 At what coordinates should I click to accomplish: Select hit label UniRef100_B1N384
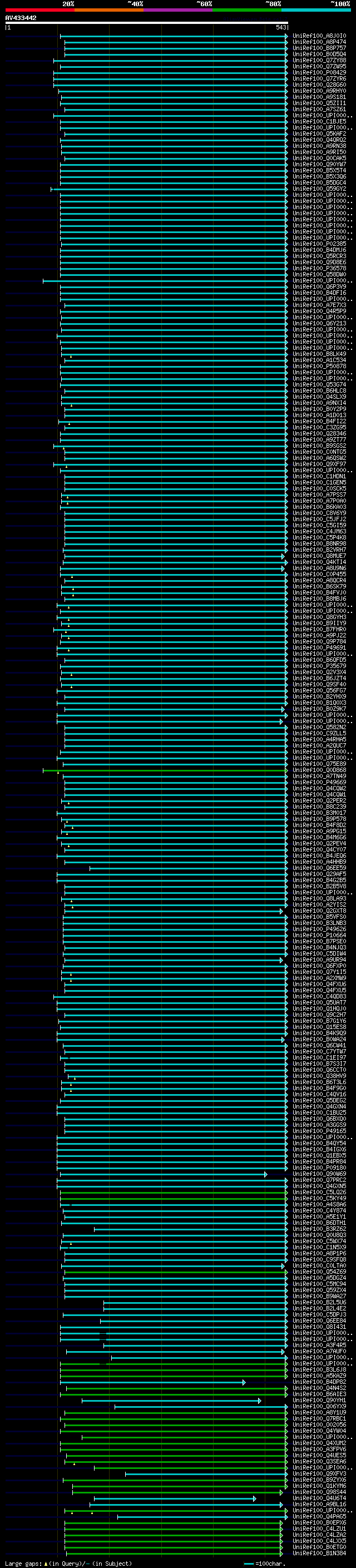click(319, 1553)
